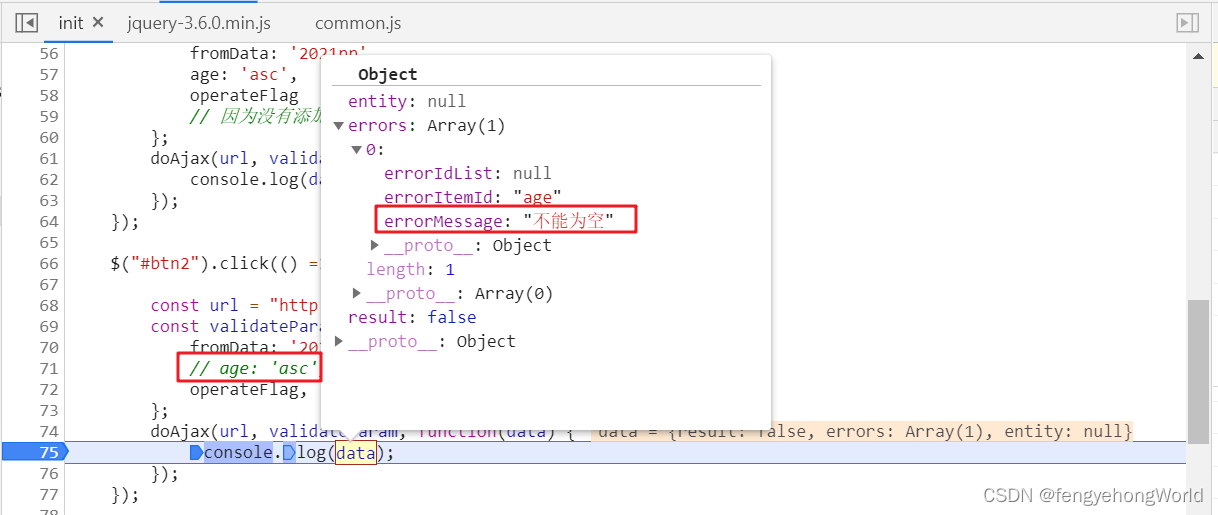The image size is (1218, 515).
Task: Toggle the debugger sidebar icon at right
Action: click(x=1187, y=22)
